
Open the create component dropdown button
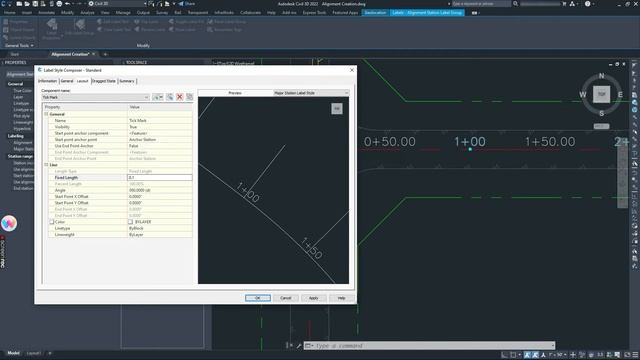(x=158, y=97)
